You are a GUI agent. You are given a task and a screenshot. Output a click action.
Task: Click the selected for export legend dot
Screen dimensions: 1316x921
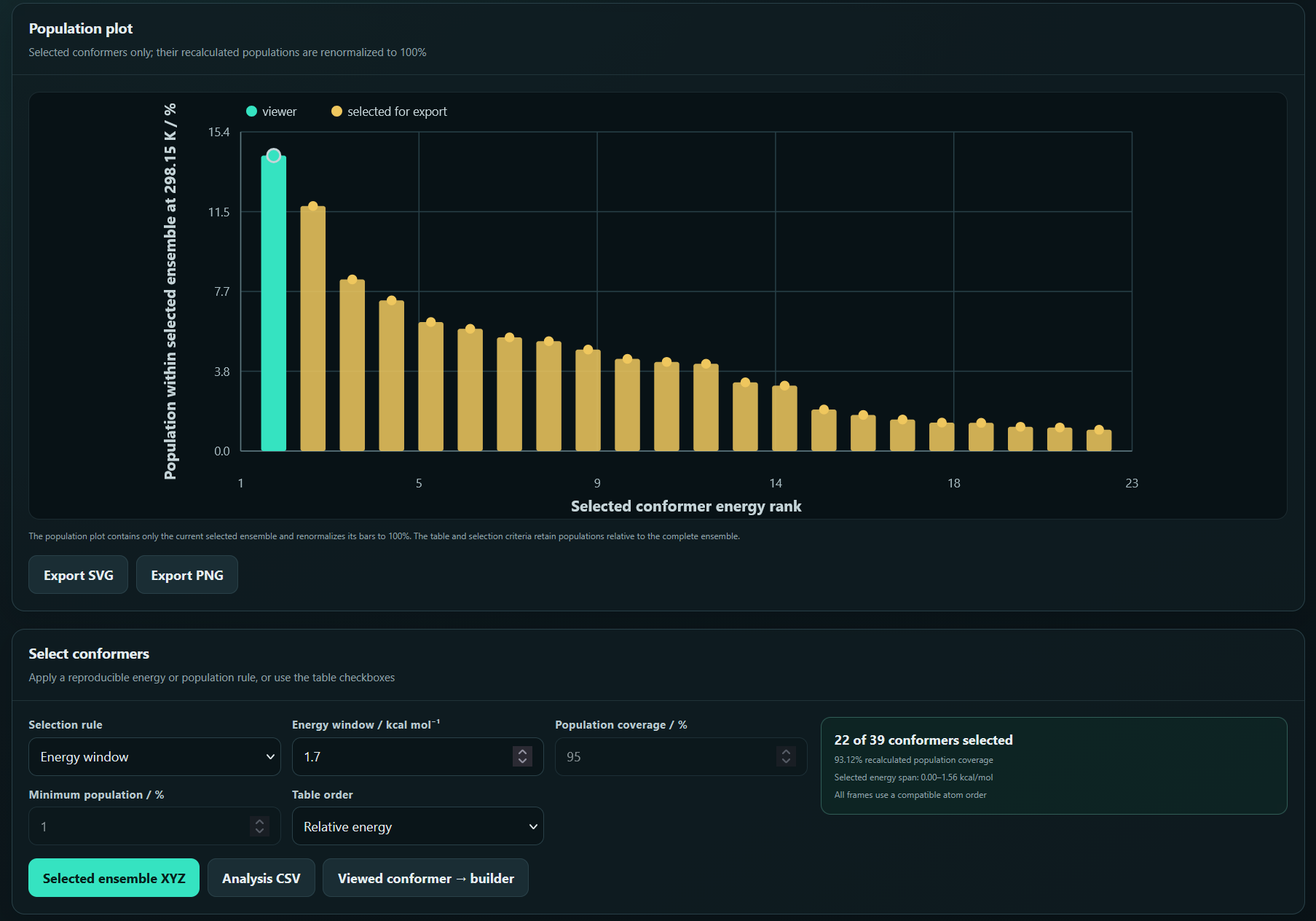click(x=336, y=111)
